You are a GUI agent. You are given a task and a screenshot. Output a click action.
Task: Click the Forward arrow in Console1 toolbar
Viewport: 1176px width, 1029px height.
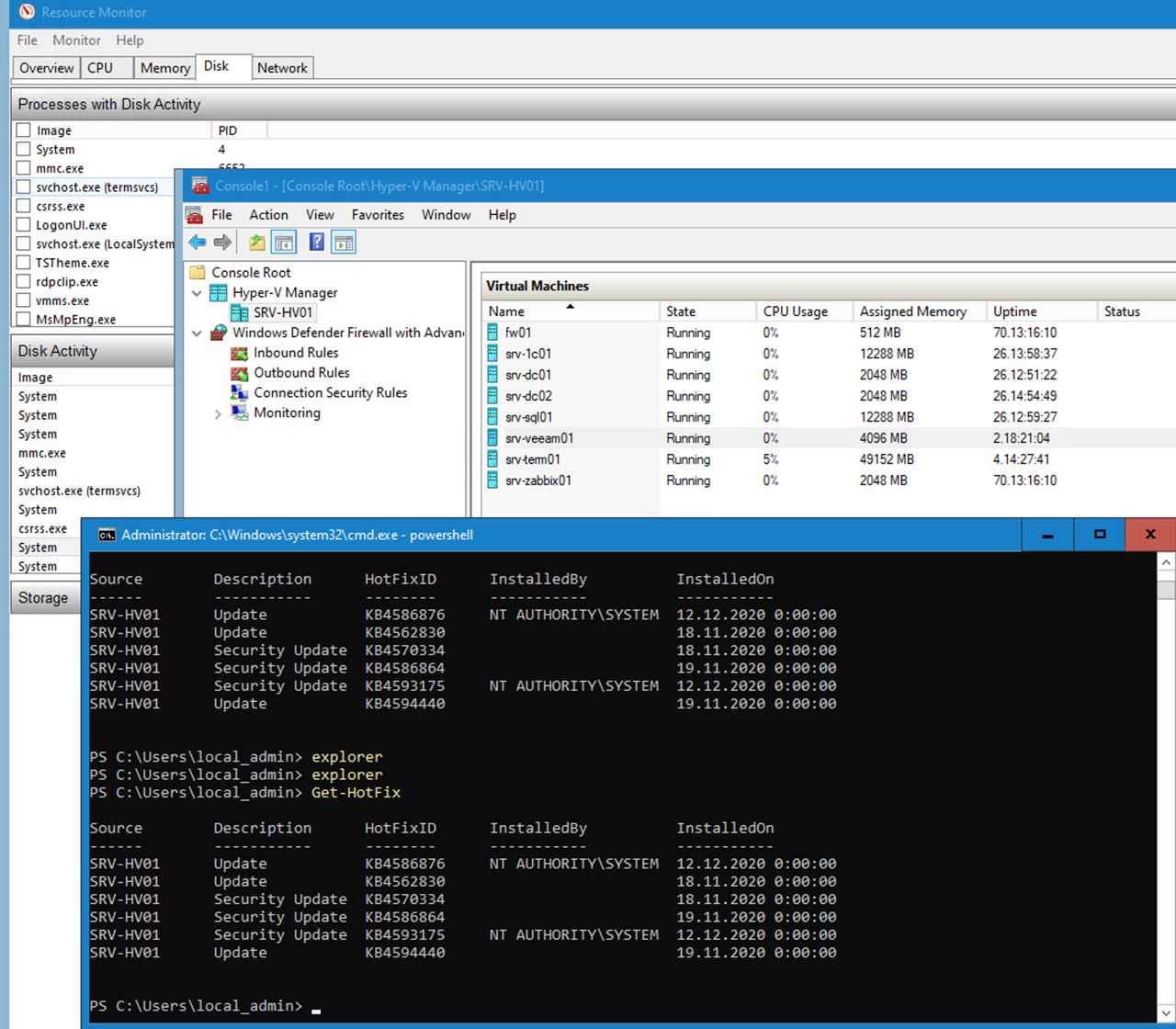tap(222, 243)
